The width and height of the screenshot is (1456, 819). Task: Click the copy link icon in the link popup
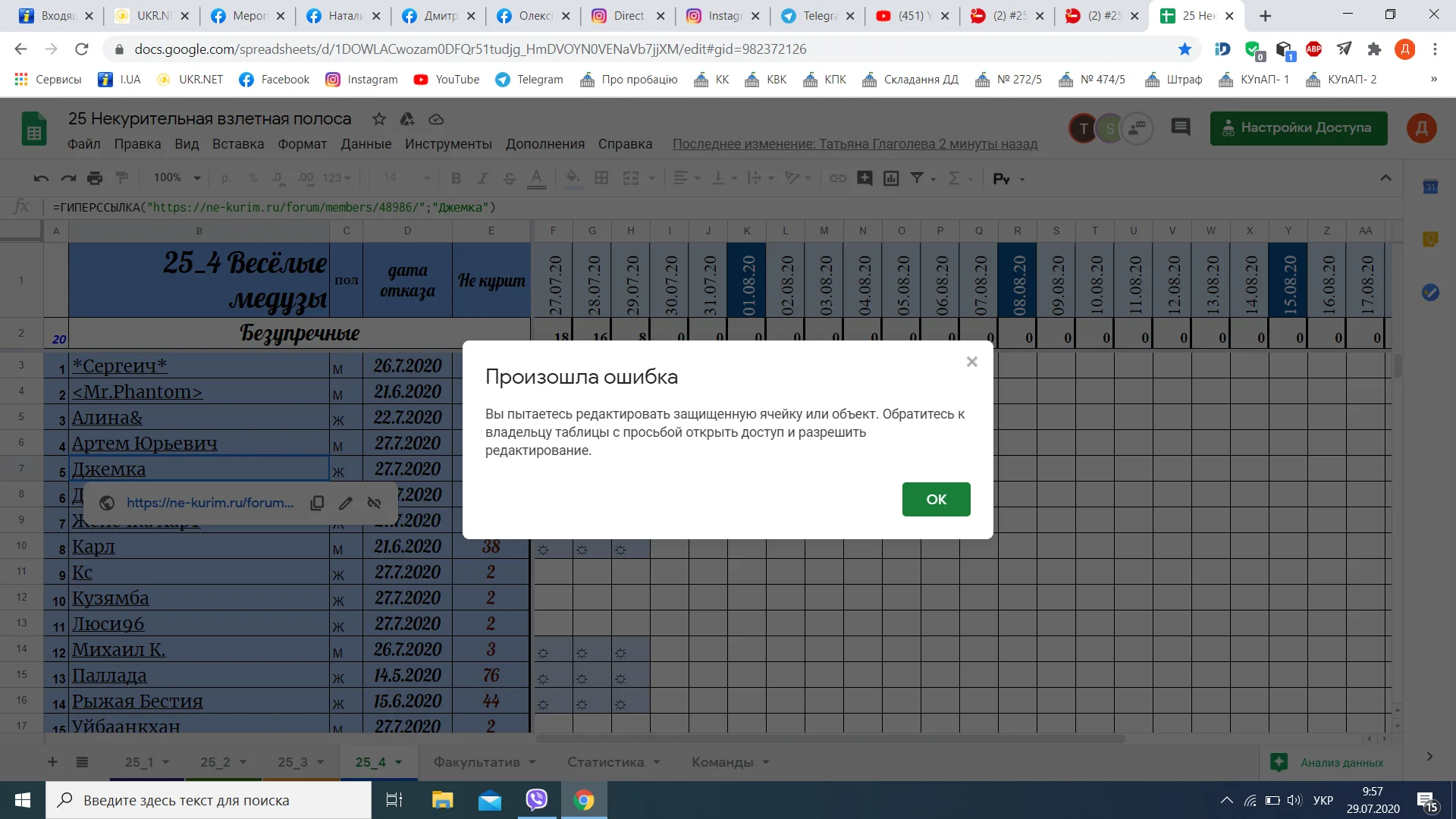pyautogui.click(x=317, y=503)
